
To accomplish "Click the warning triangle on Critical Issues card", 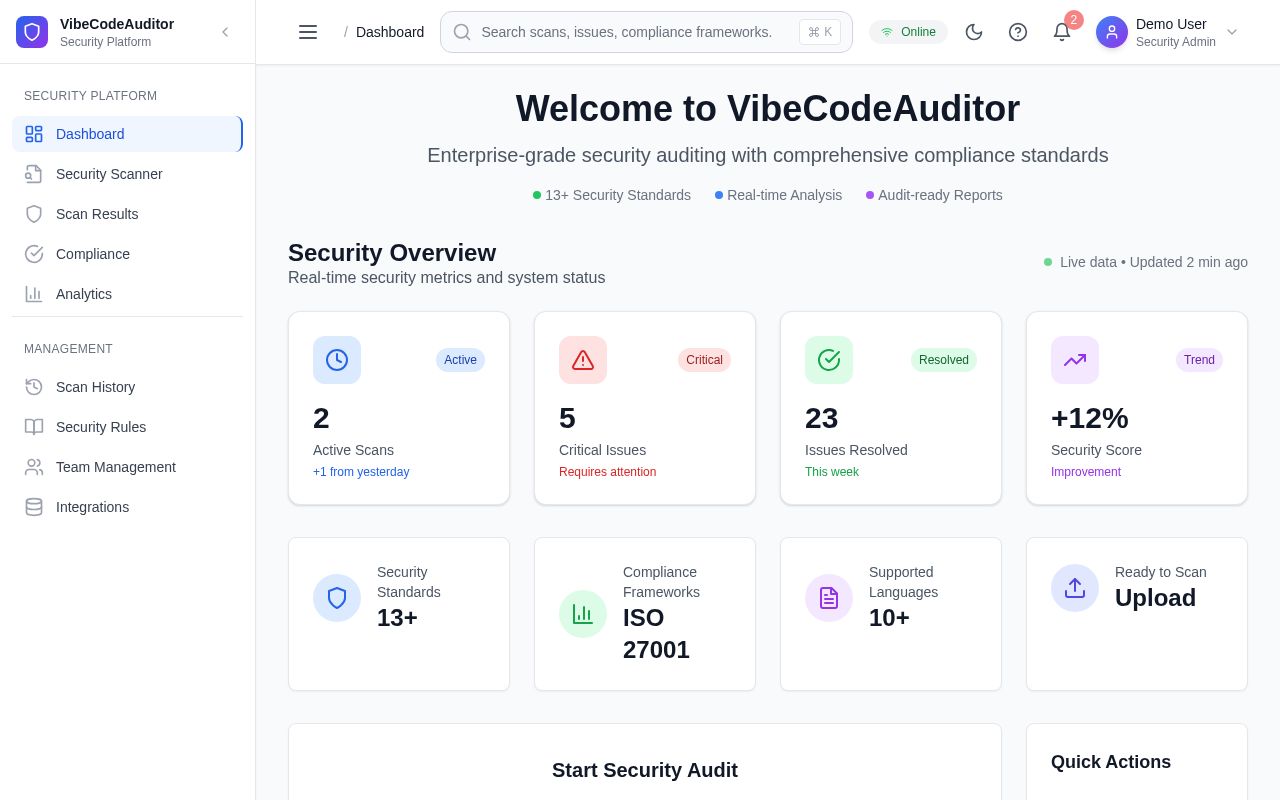I will coord(583,360).
